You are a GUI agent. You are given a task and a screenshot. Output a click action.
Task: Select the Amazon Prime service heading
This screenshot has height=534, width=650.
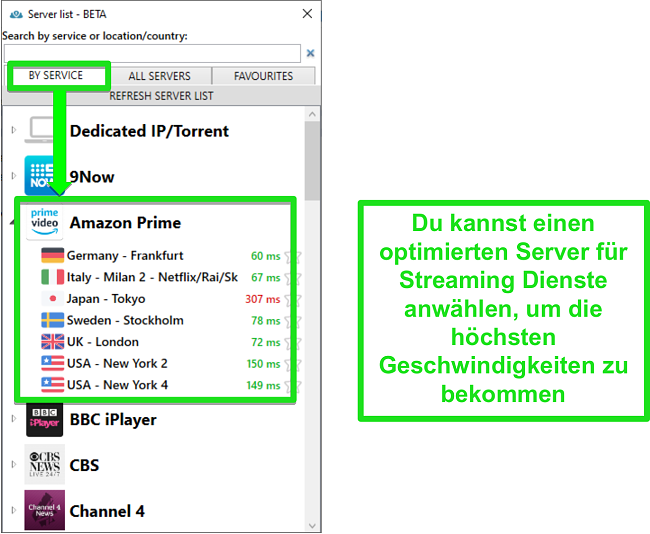125,223
